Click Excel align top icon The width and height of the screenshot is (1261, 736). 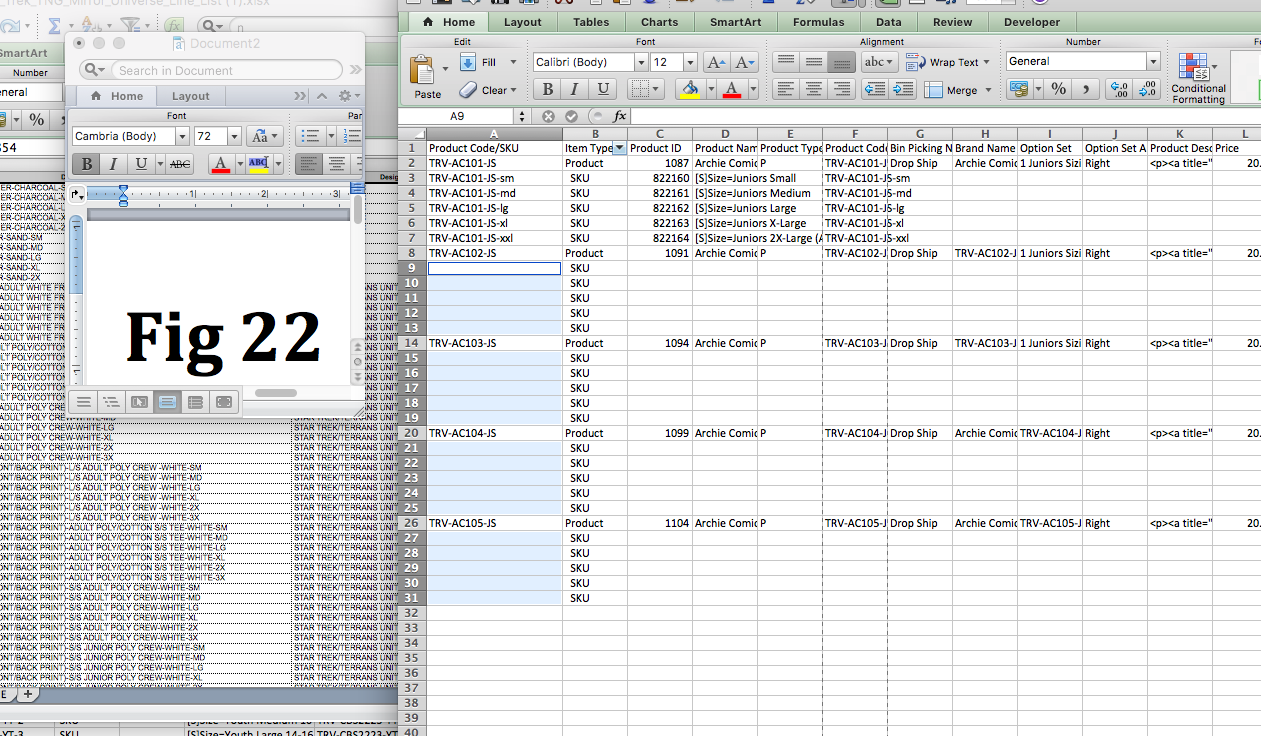pos(787,62)
